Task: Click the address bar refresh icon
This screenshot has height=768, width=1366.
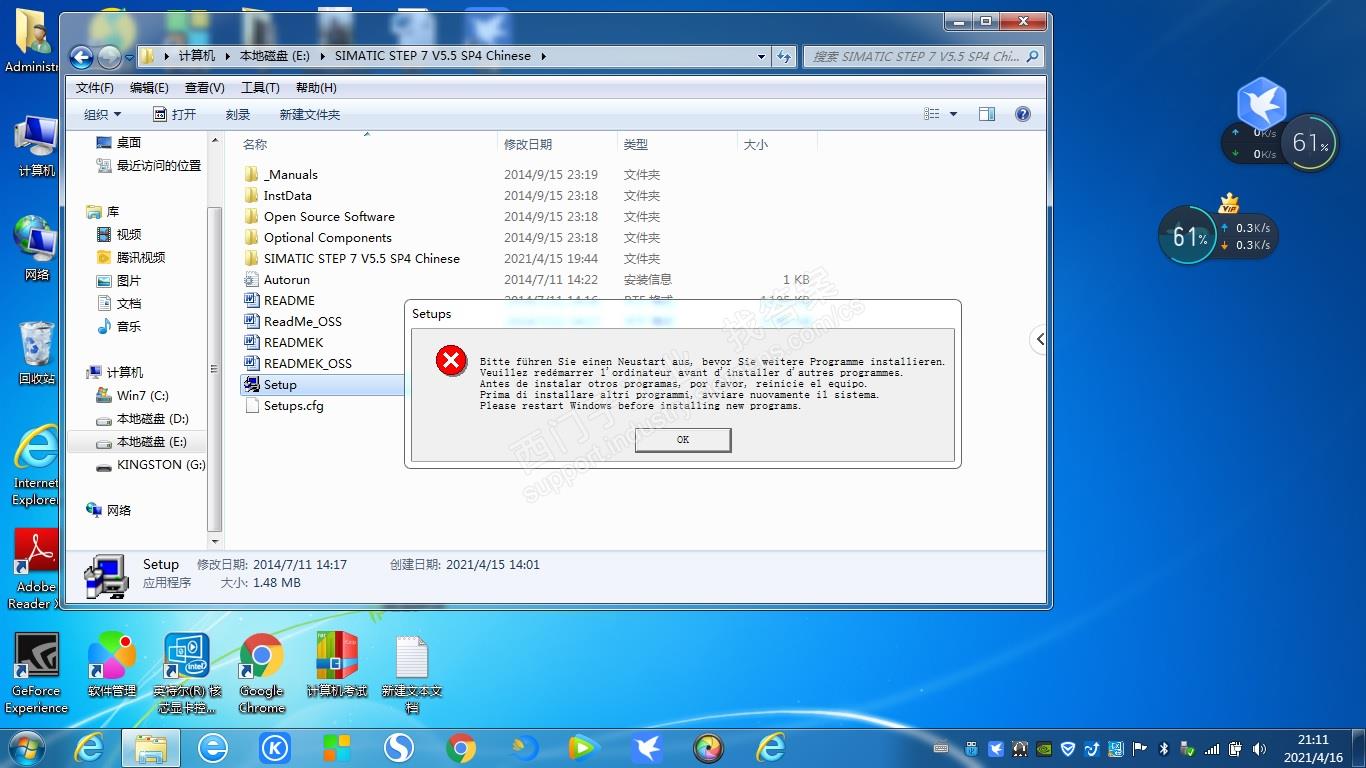Action: click(x=784, y=56)
